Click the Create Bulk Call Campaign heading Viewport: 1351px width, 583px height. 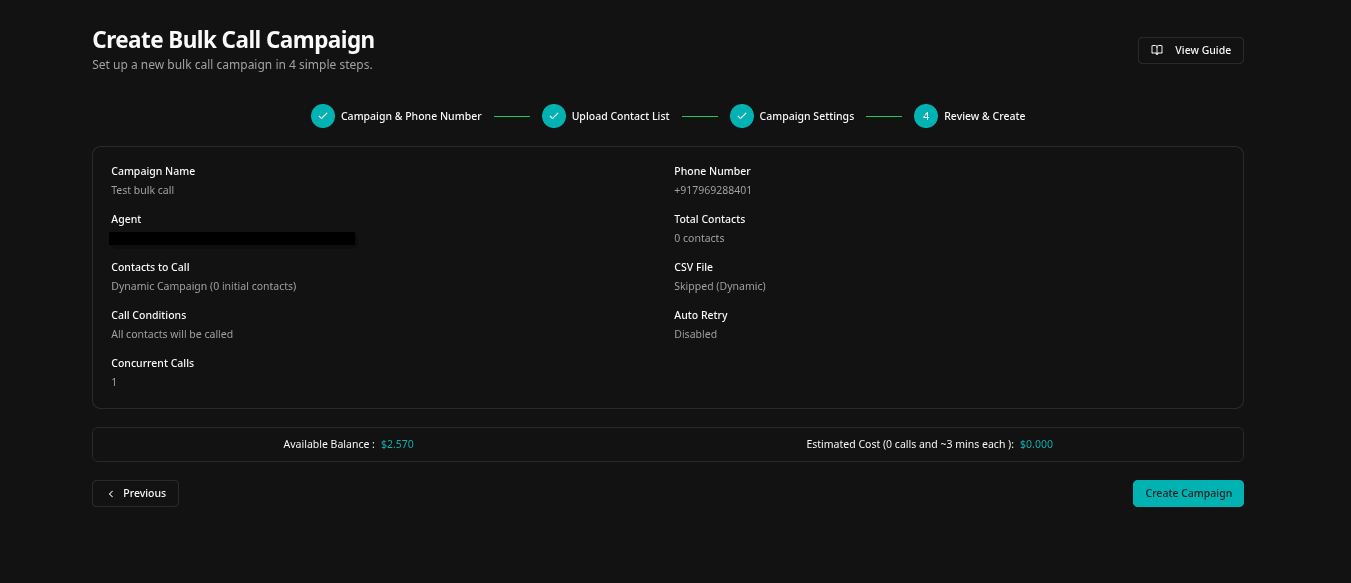point(233,40)
